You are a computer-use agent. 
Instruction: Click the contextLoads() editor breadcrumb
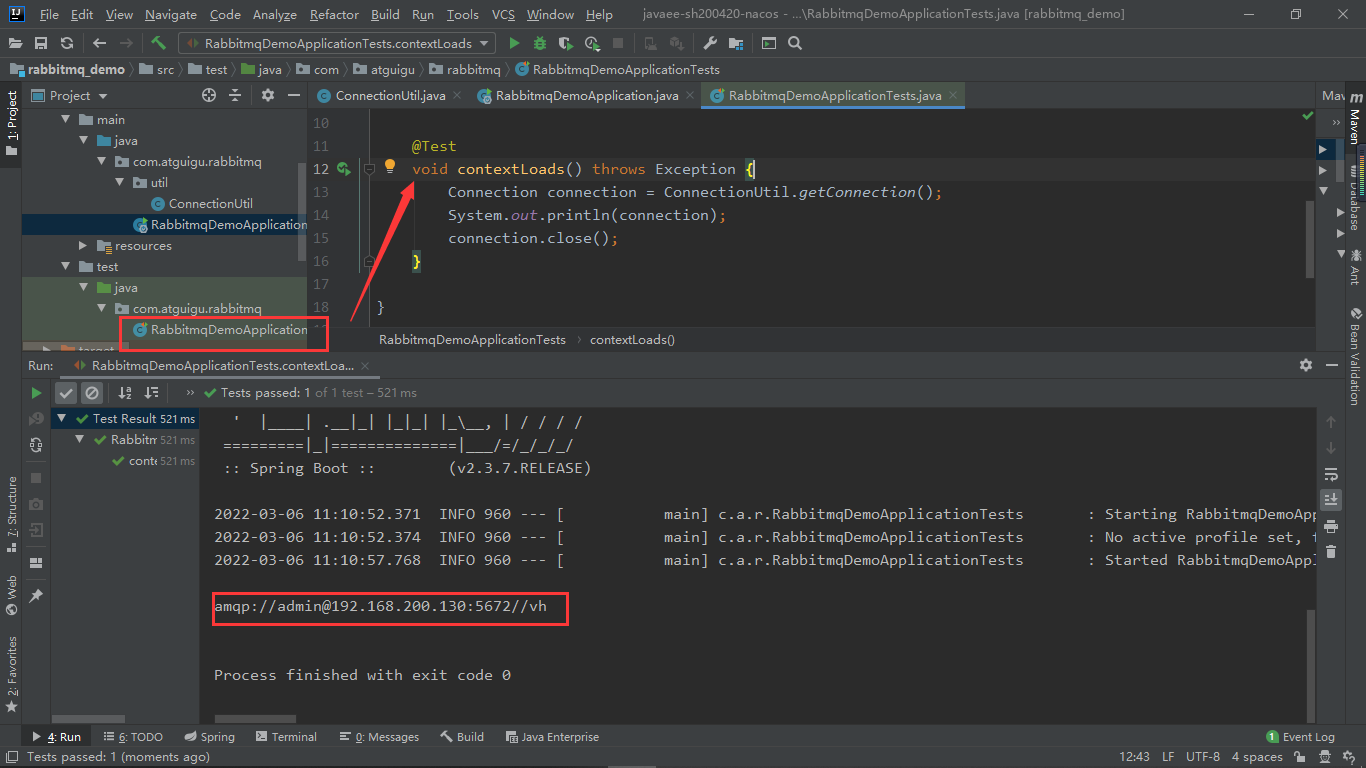pyautogui.click(x=632, y=340)
